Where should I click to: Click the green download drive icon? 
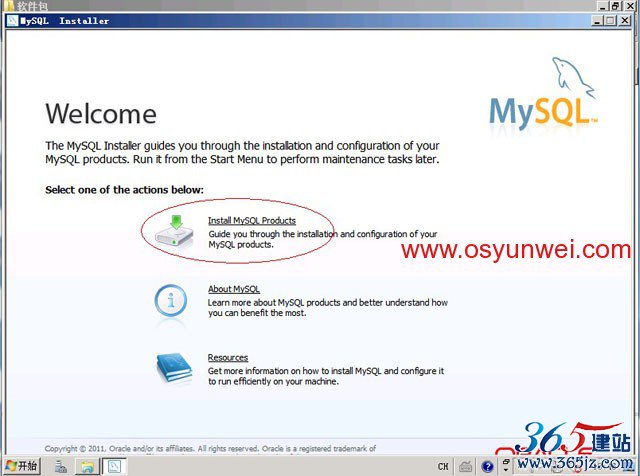[174, 231]
